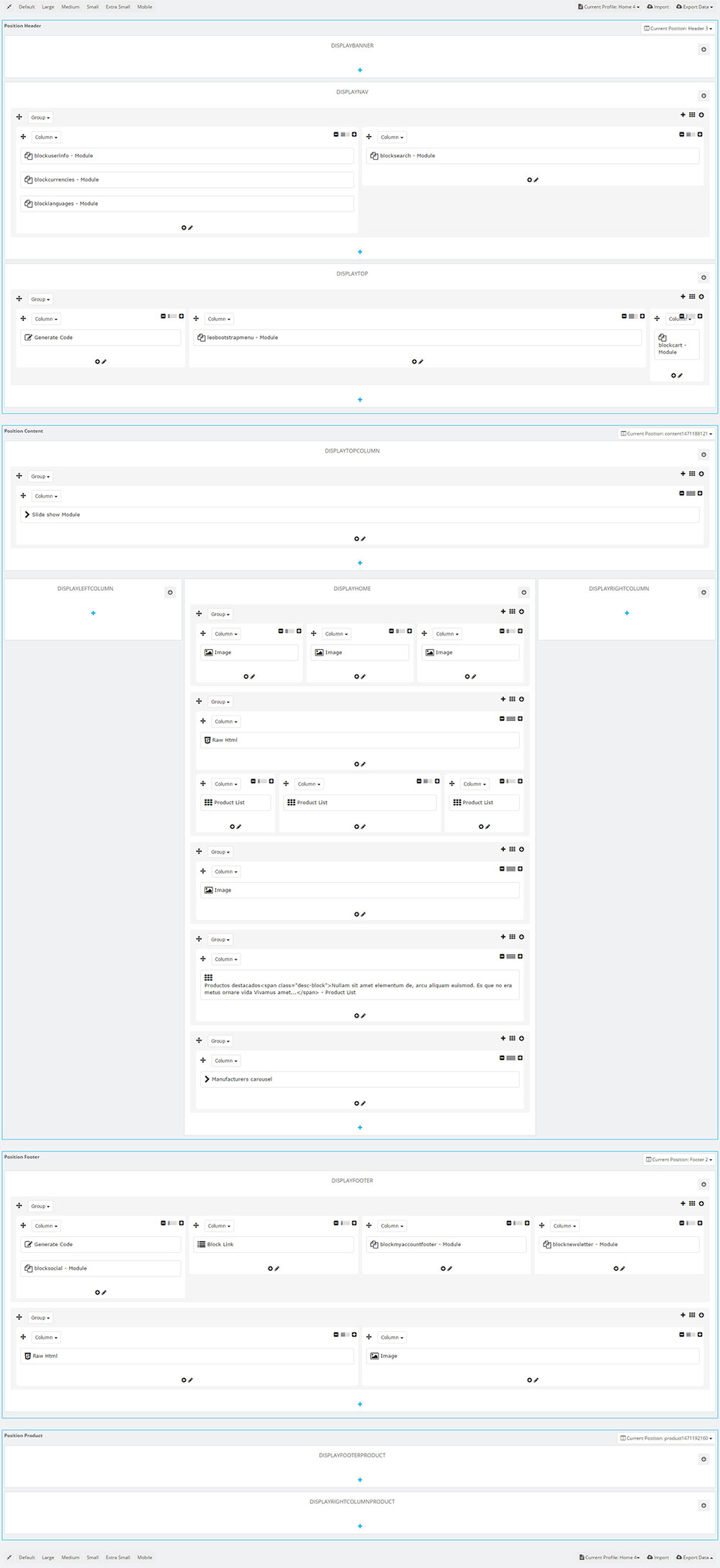Viewport: 720px width, 1568px height.
Task: Select the Mobile view in top toolbar
Action: tap(145, 7)
